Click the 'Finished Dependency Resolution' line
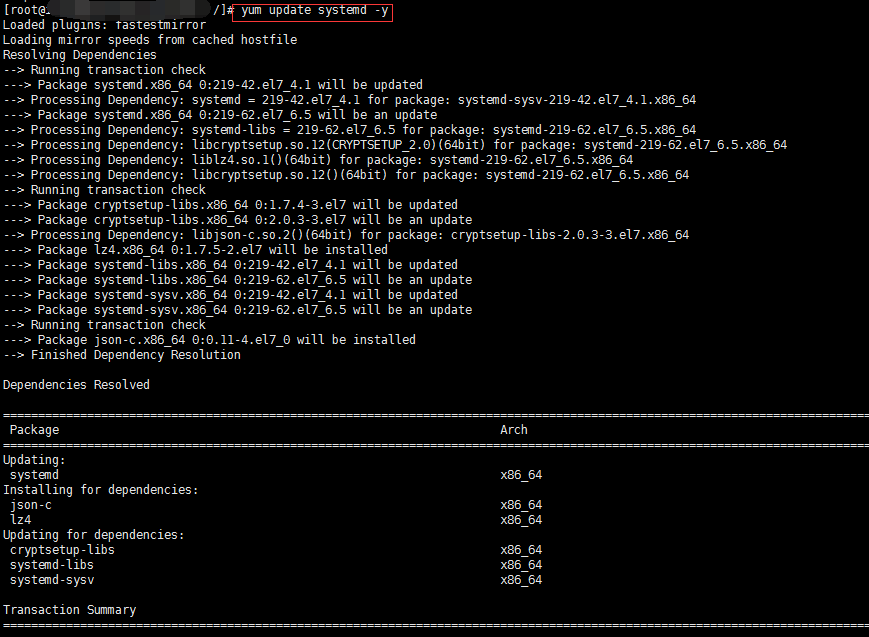The height and width of the screenshot is (637, 869). point(135,355)
